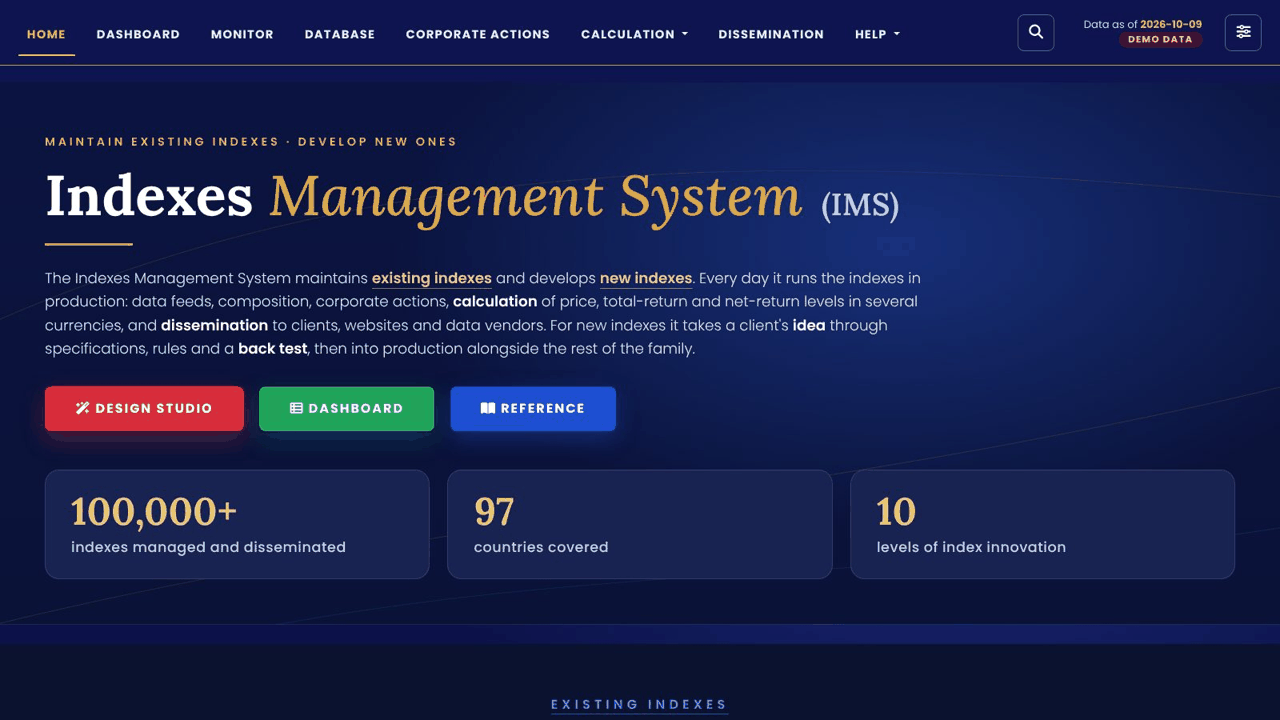This screenshot has height=720, width=1280.
Task: Click the magic wand icon on Design Studio
Action: [83, 408]
